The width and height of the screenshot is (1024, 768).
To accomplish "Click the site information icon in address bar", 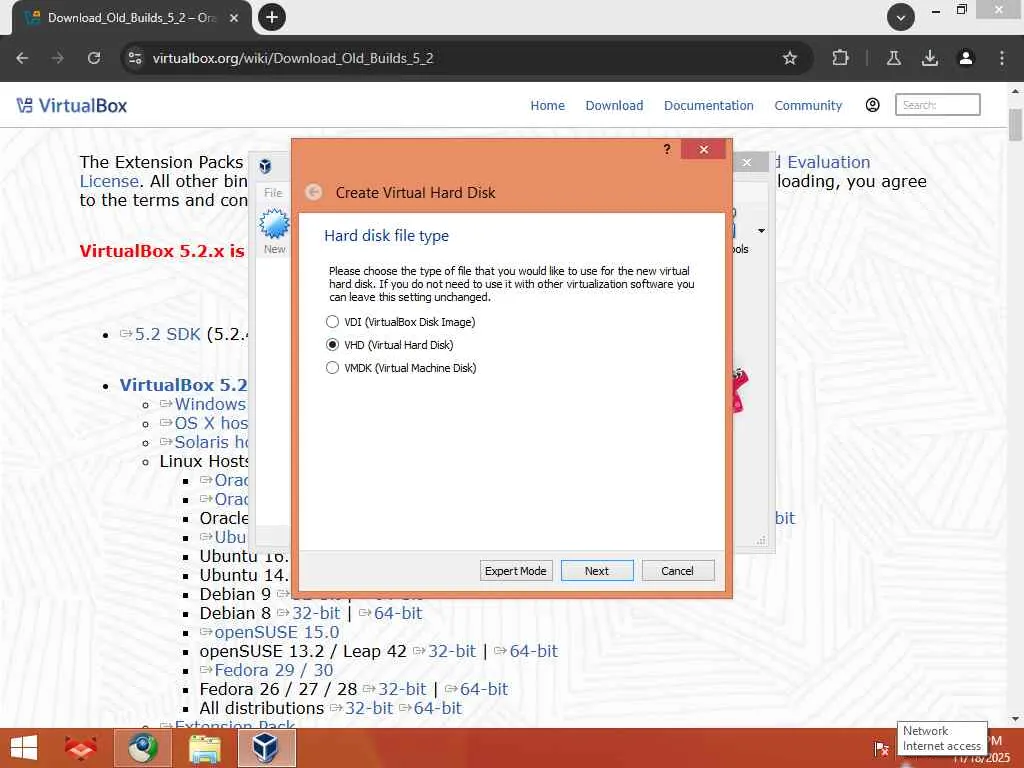I will pos(135,58).
